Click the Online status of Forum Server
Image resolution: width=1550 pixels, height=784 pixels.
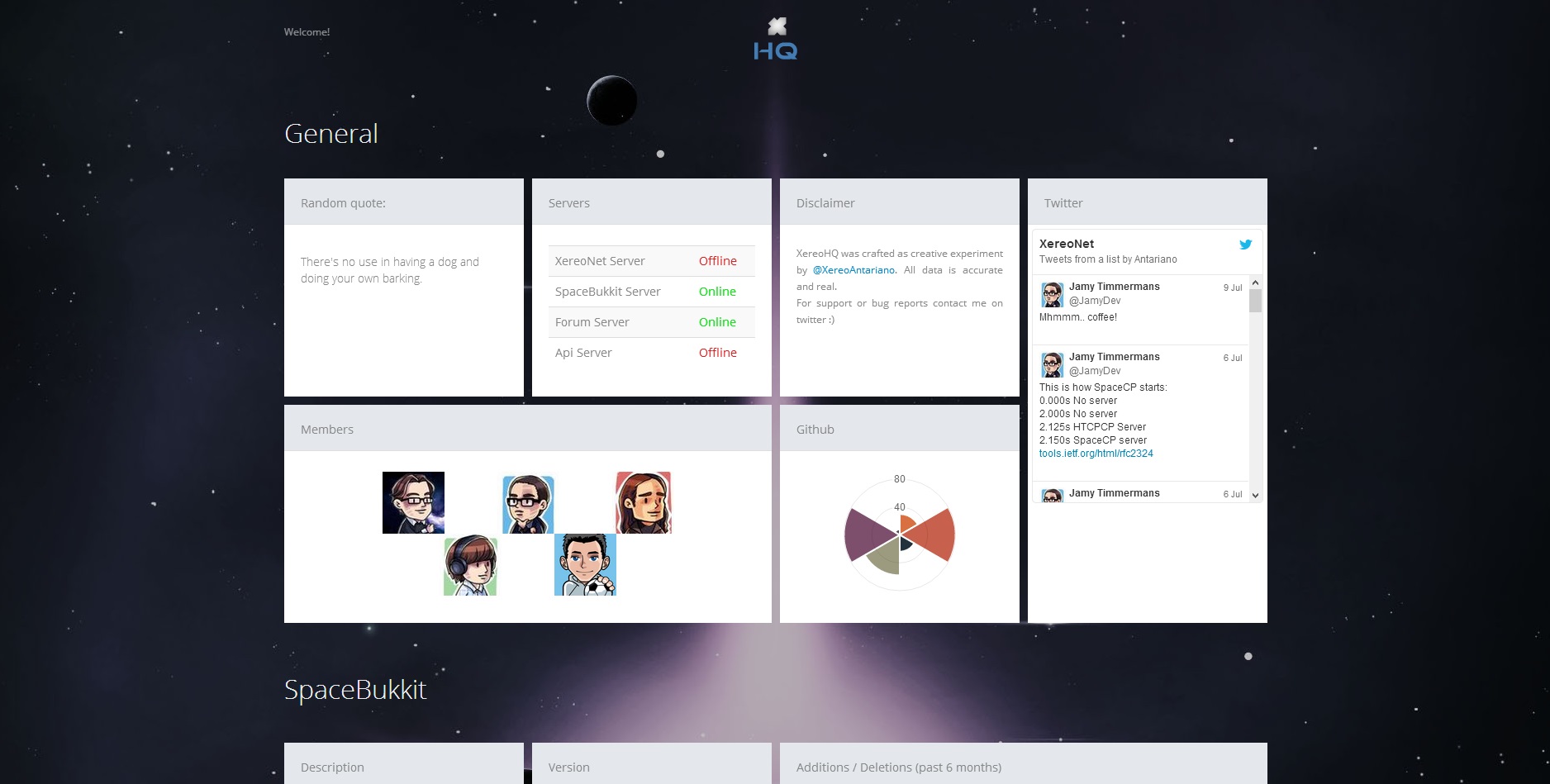[717, 322]
